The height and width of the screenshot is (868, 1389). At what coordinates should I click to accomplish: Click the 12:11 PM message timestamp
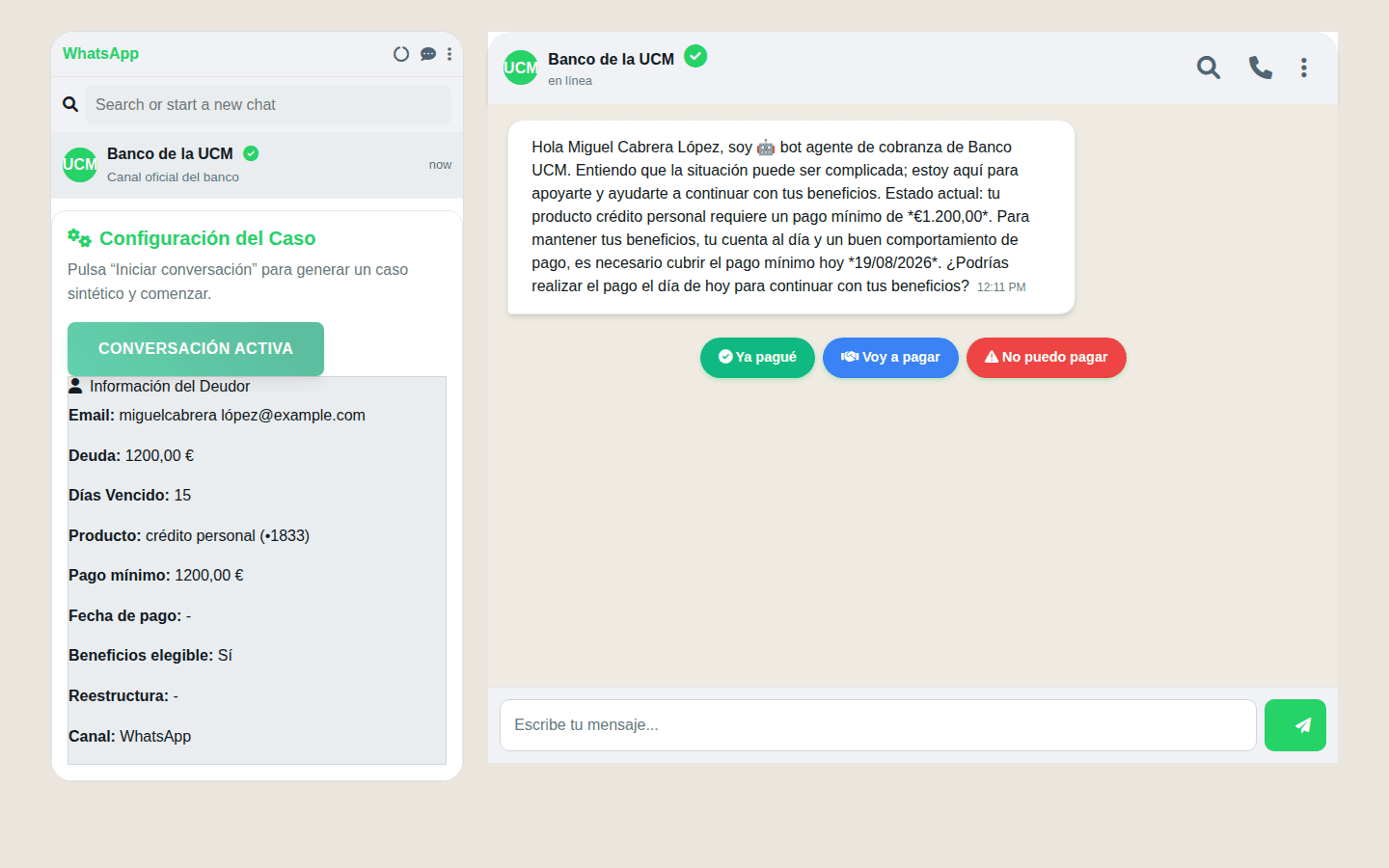[x=1001, y=287]
